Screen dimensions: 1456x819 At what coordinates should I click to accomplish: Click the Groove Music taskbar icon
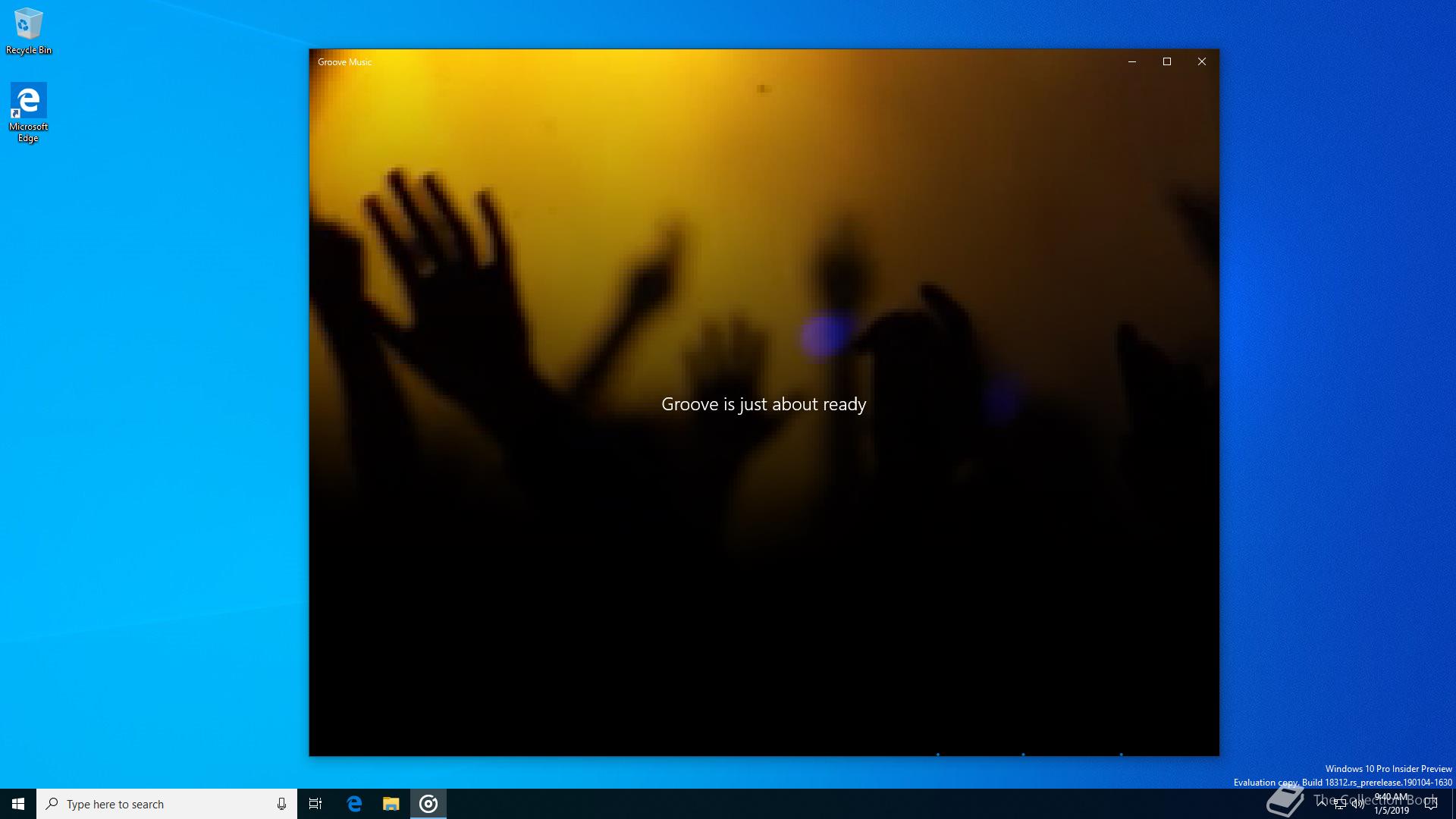pos(428,804)
